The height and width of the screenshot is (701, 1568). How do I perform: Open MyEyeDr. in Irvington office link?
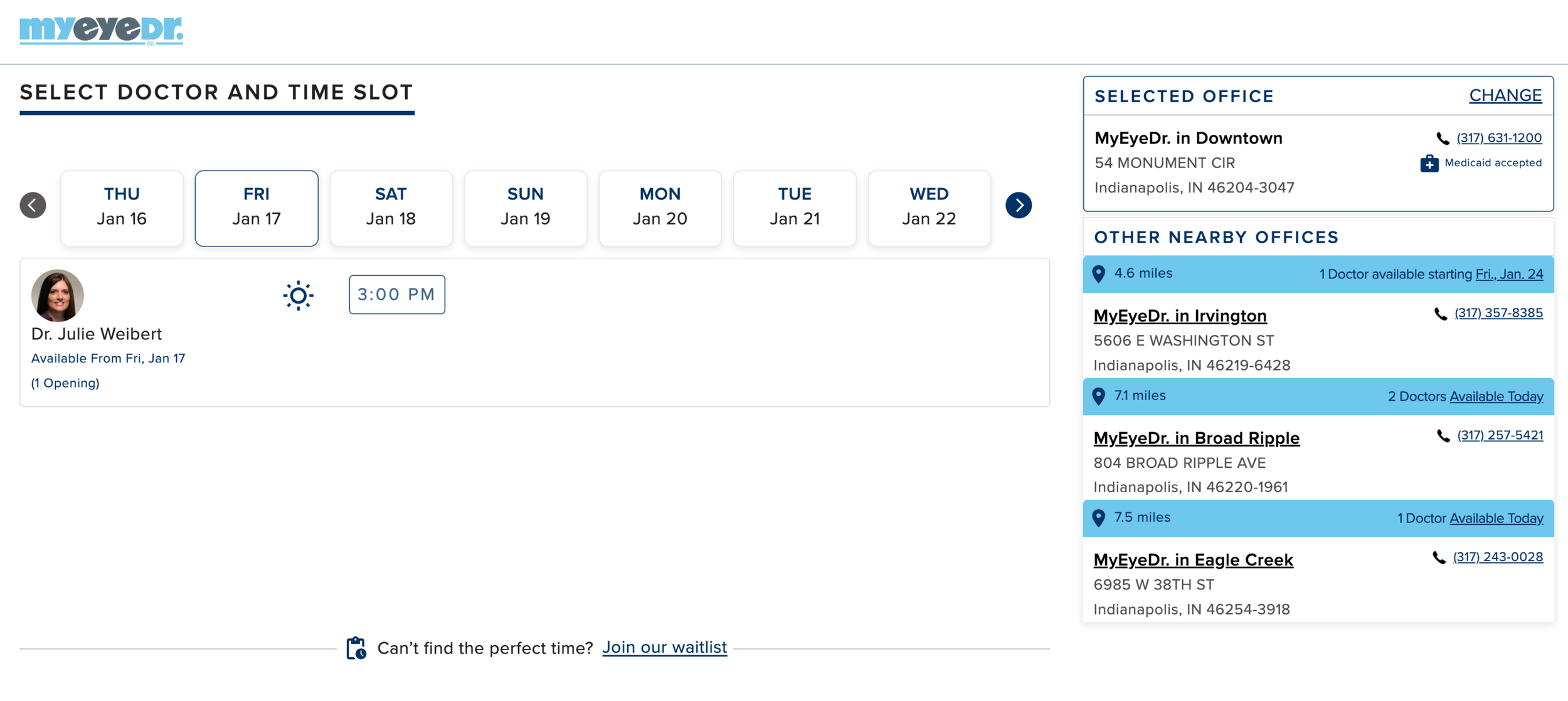point(1180,315)
